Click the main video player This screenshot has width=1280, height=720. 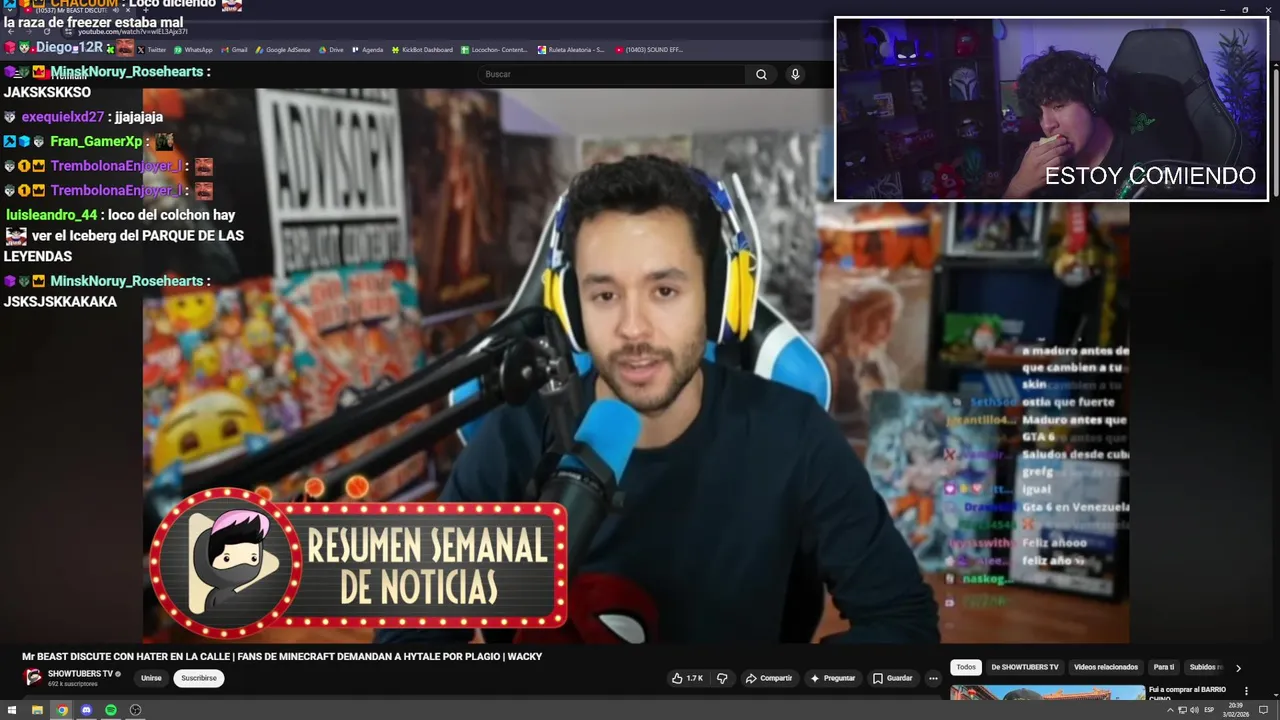(636, 366)
